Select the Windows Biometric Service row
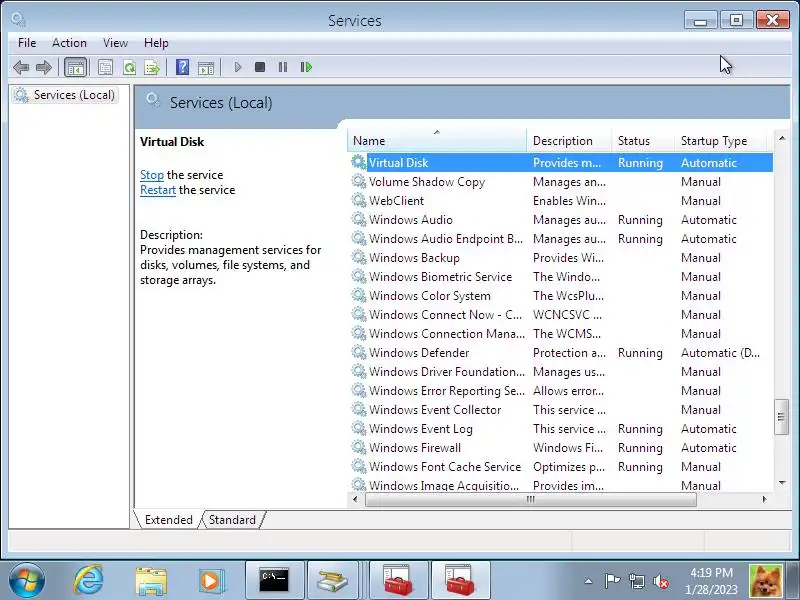This screenshot has width=800, height=600. click(560, 277)
